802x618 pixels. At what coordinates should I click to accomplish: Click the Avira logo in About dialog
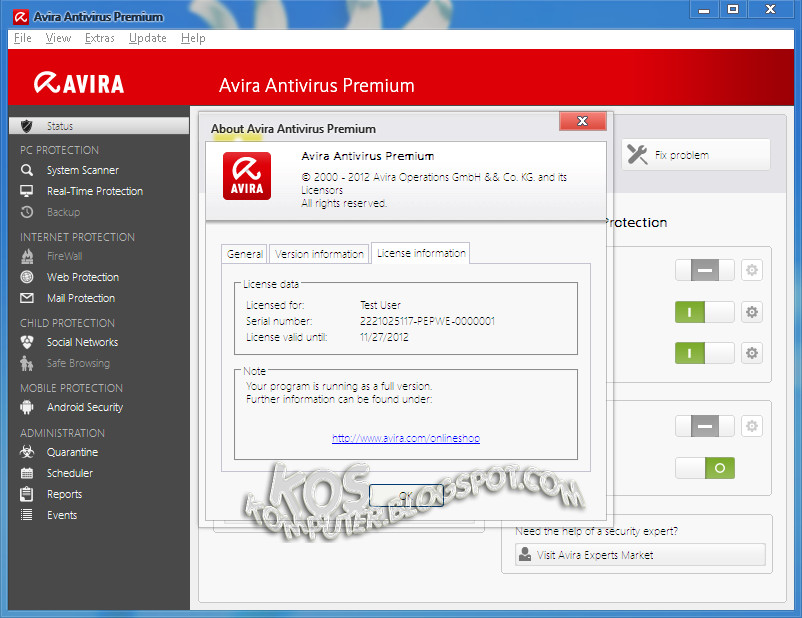(247, 176)
